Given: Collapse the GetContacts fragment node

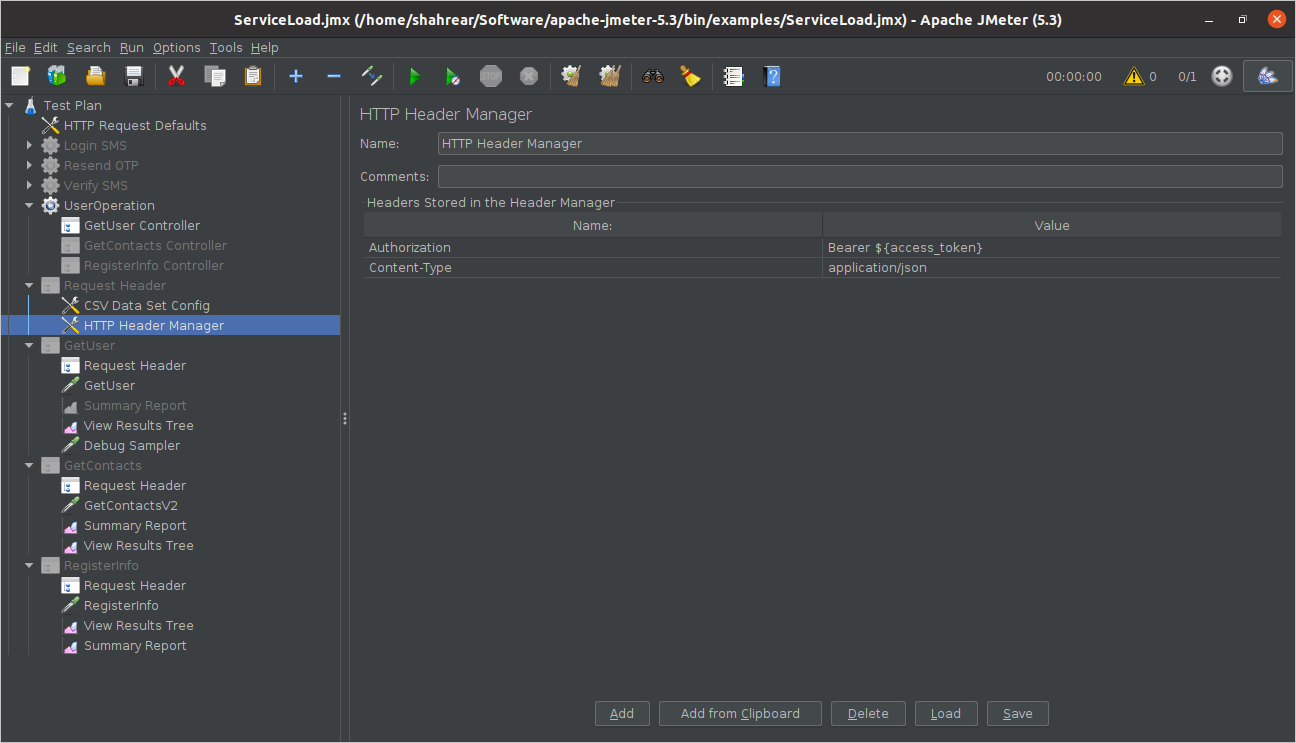Looking at the screenshot, I should point(29,465).
